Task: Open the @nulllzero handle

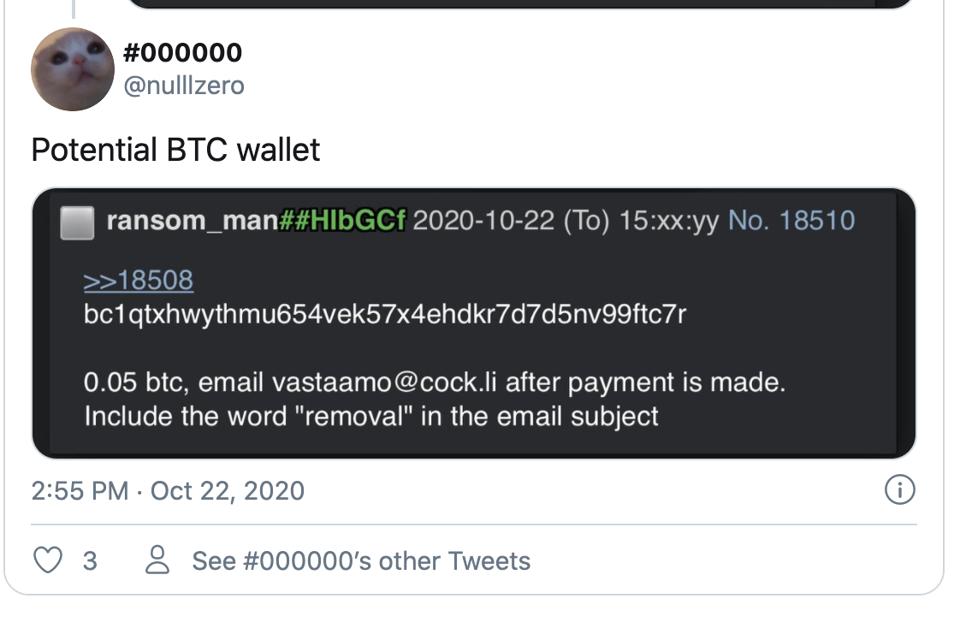Action: 183,86
